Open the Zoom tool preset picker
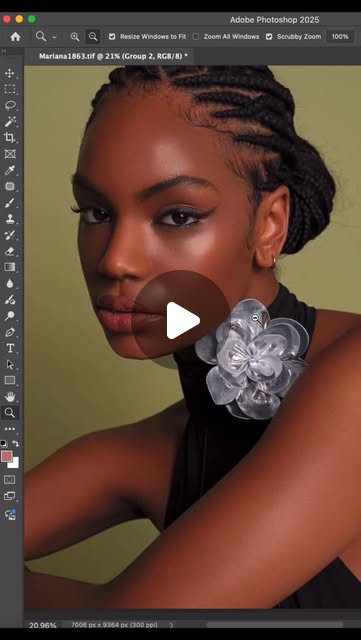361x640 pixels. [54, 37]
